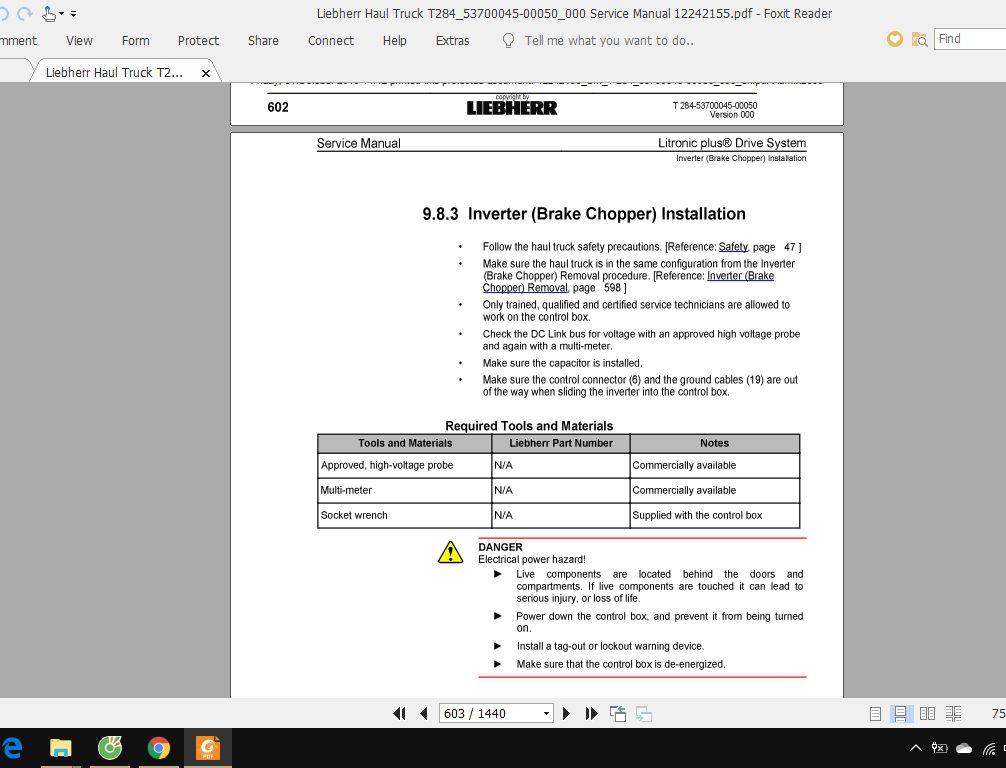This screenshot has width=1006, height=768.
Task: Select the touch mode hand icon
Action: tap(49, 13)
